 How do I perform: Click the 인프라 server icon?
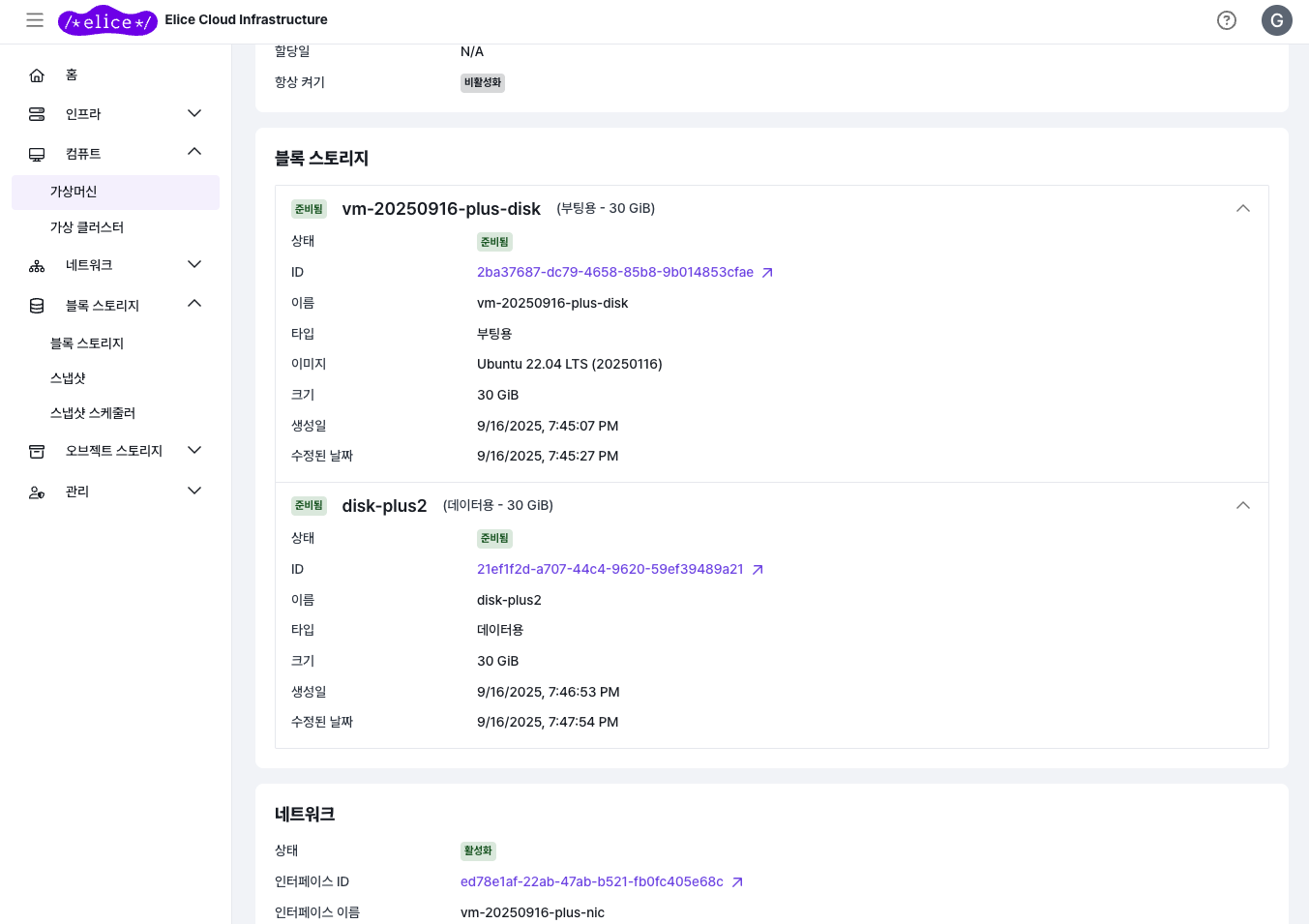[x=37, y=114]
